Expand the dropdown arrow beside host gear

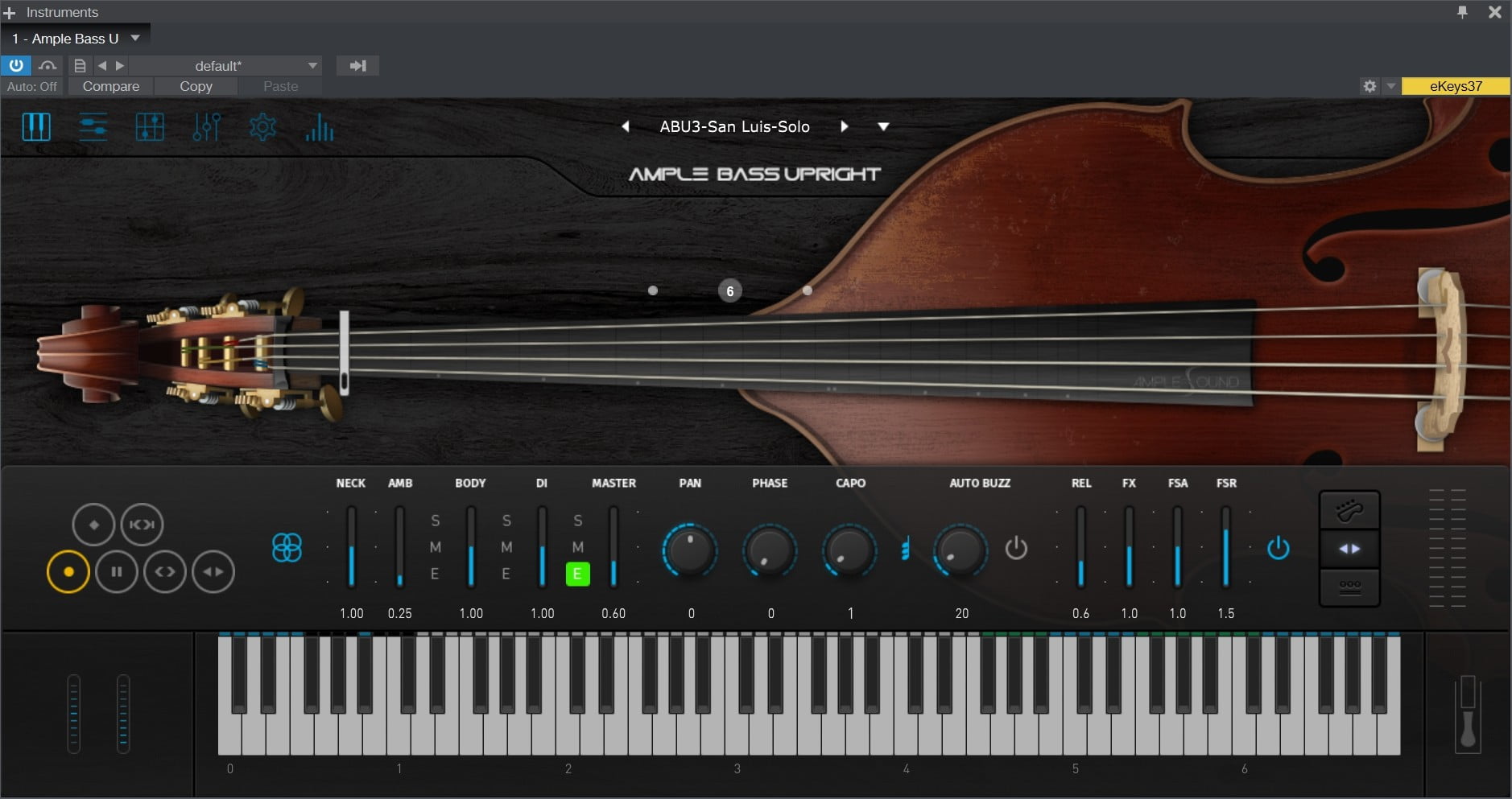[x=1390, y=85]
